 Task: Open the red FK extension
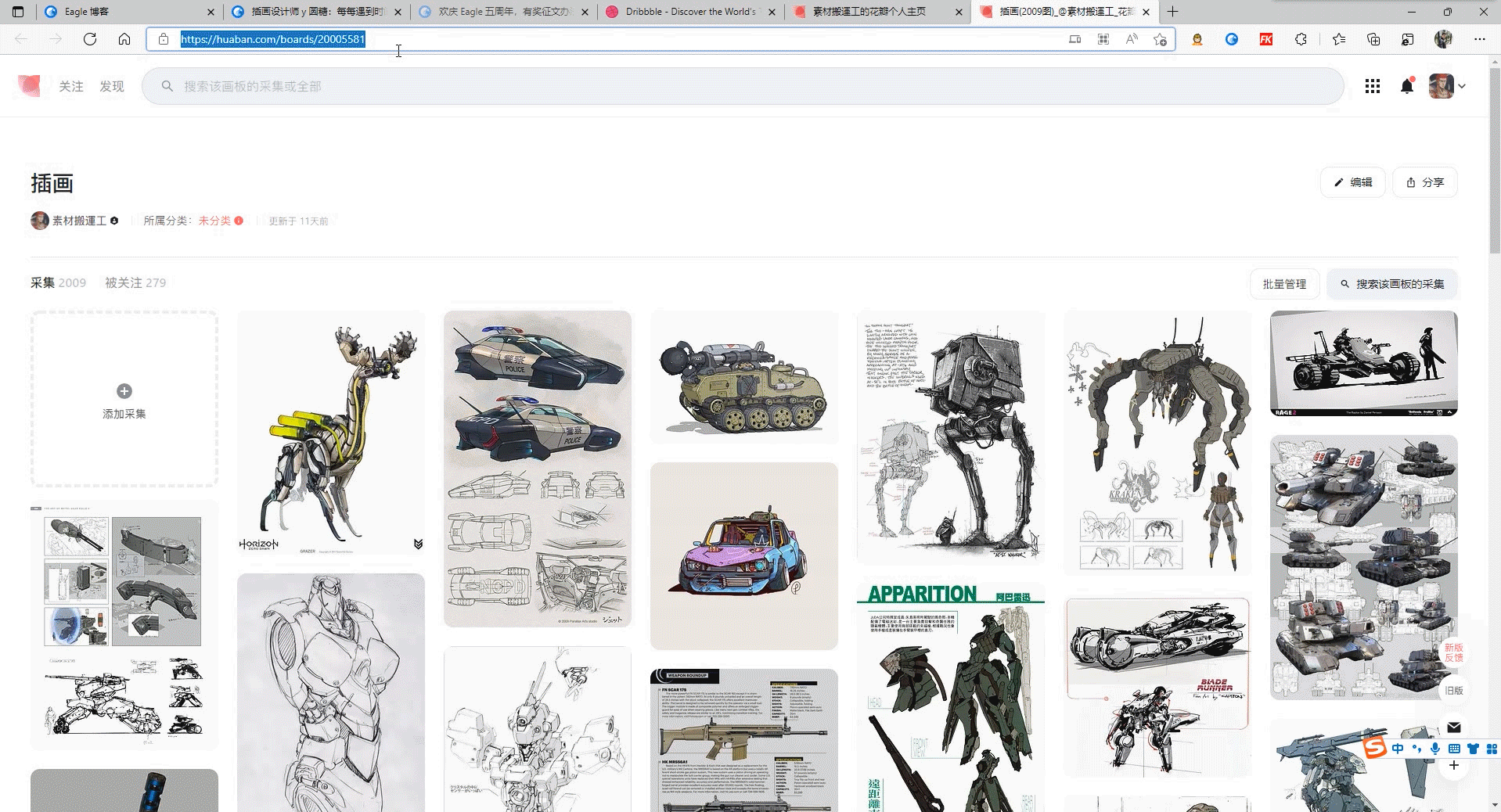pos(1266,39)
